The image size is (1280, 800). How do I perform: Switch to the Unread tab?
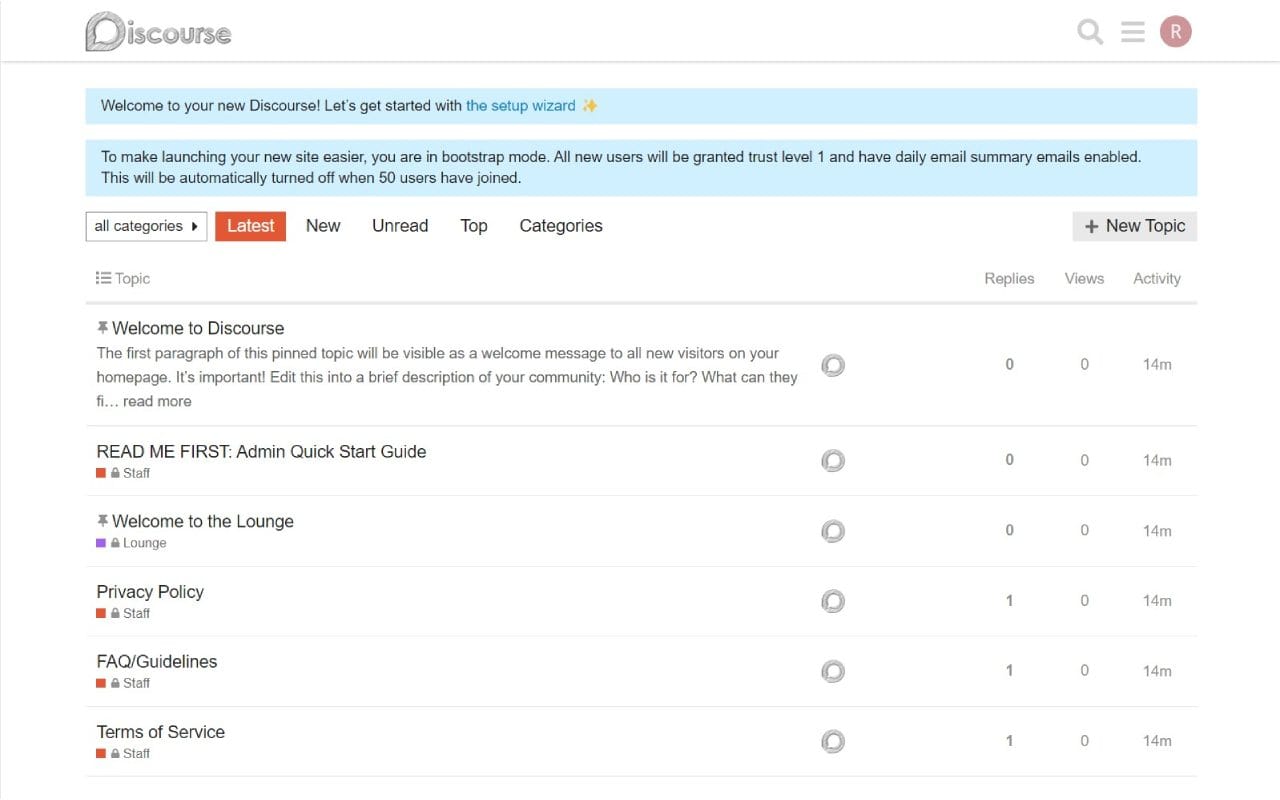(399, 226)
